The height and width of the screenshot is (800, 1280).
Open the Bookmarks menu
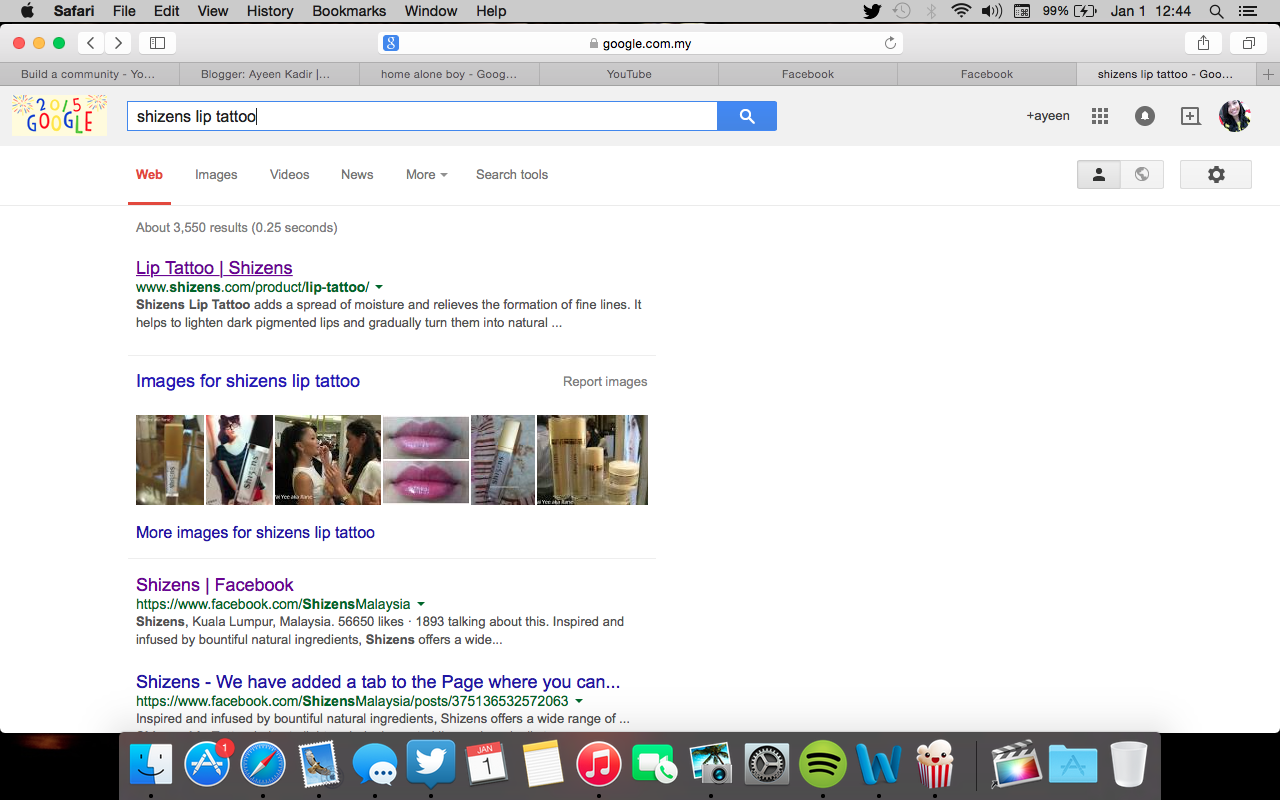[349, 11]
